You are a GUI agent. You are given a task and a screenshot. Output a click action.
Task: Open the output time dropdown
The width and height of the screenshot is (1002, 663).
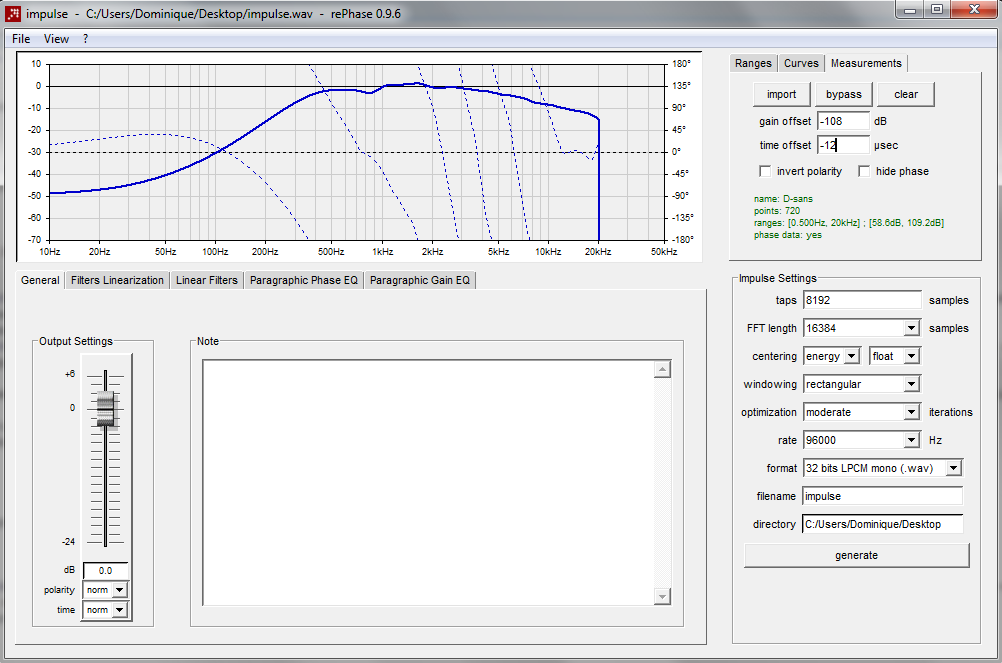119,610
